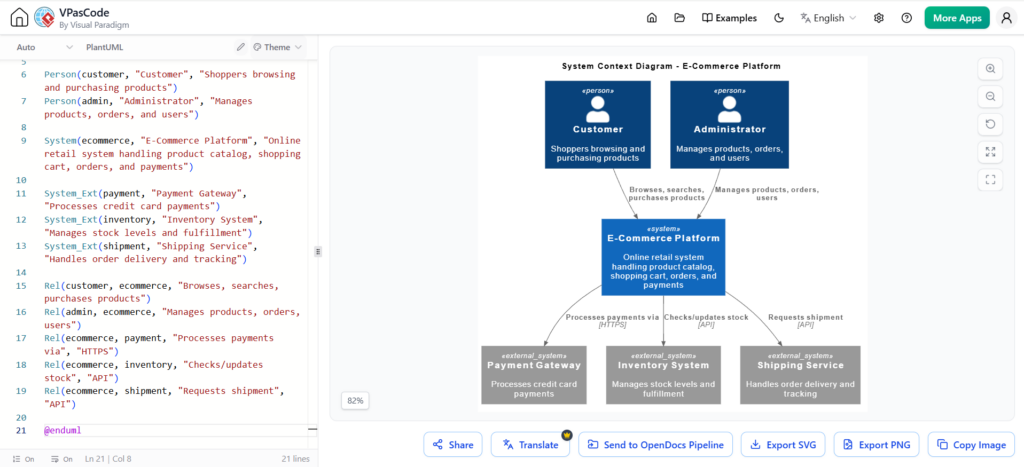Click the PlantUML language label

coord(104,47)
